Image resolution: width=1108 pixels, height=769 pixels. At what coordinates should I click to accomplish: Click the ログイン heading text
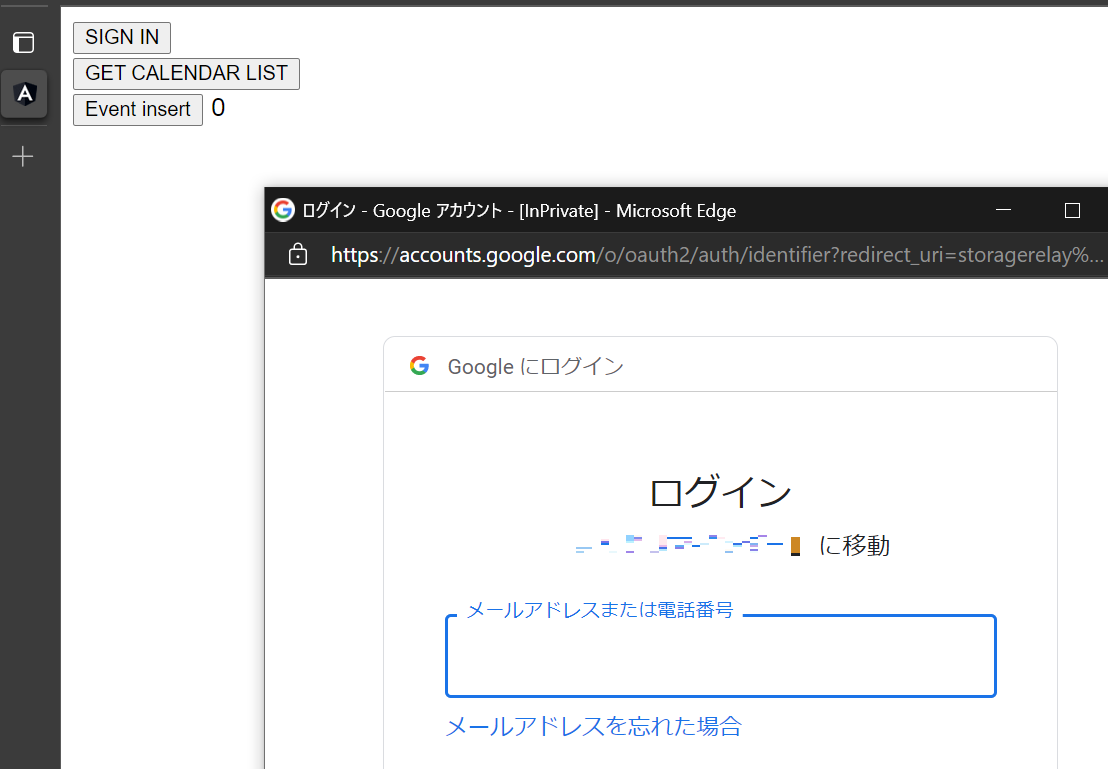(721, 492)
